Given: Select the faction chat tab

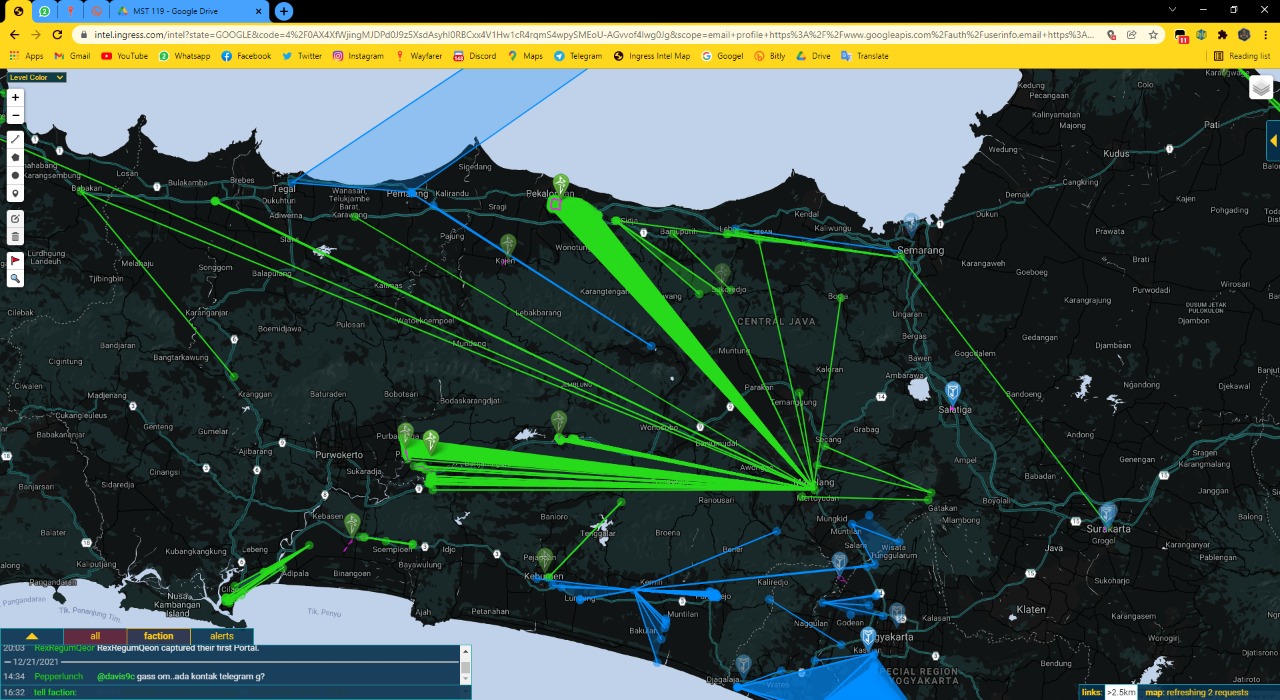Looking at the screenshot, I should tap(158, 636).
